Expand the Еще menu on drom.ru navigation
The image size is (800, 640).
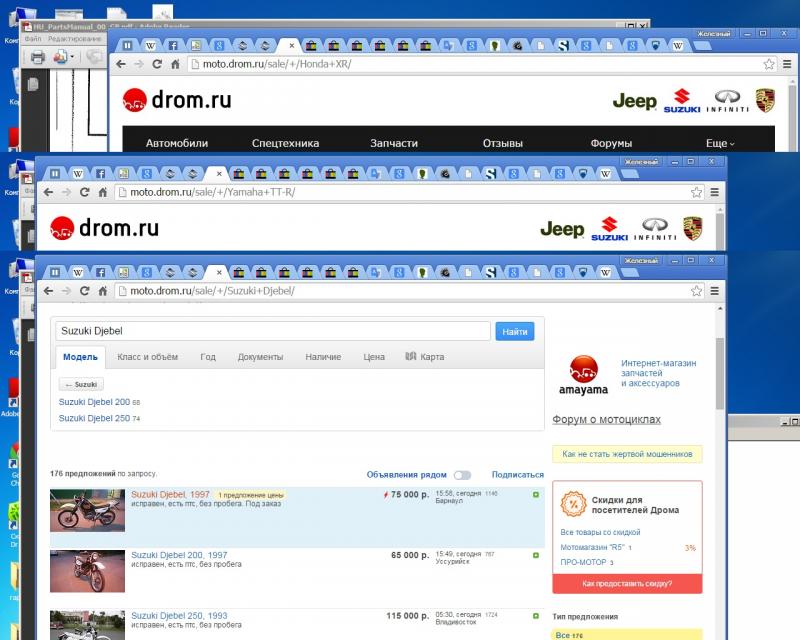(720, 143)
